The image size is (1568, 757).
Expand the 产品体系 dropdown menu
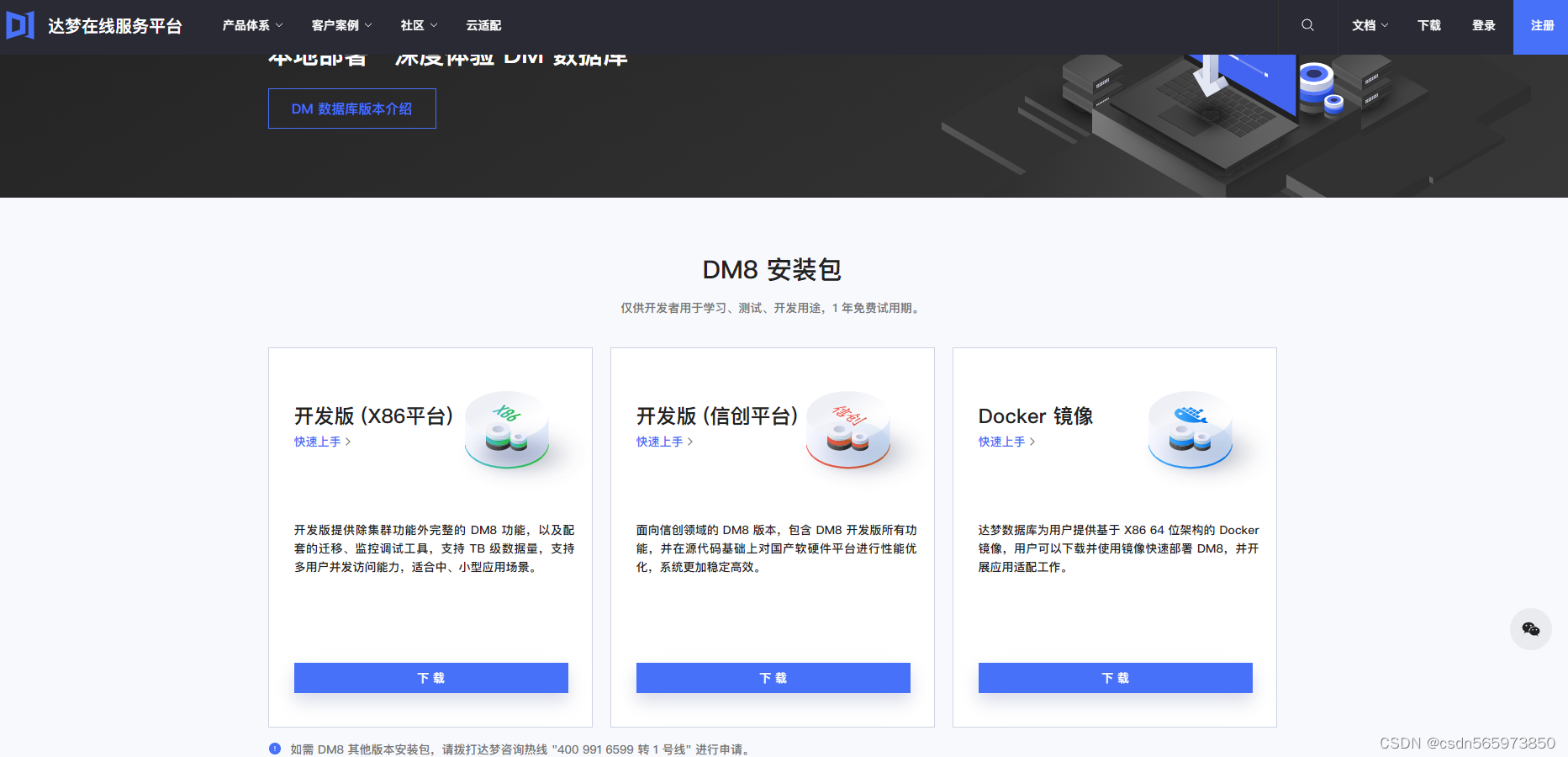click(252, 26)
